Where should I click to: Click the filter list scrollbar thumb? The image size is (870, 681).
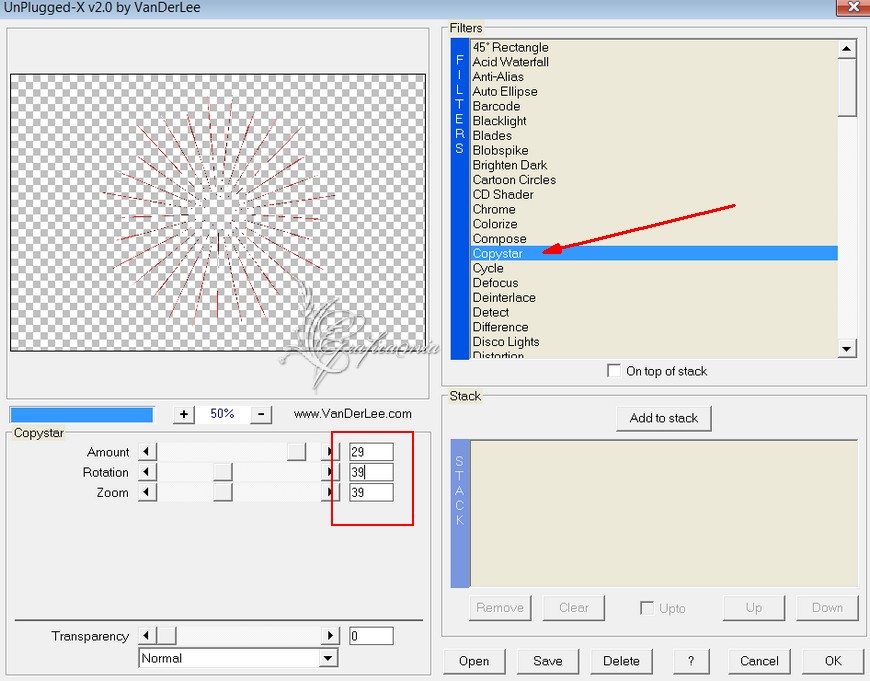(x=847, y=87)
